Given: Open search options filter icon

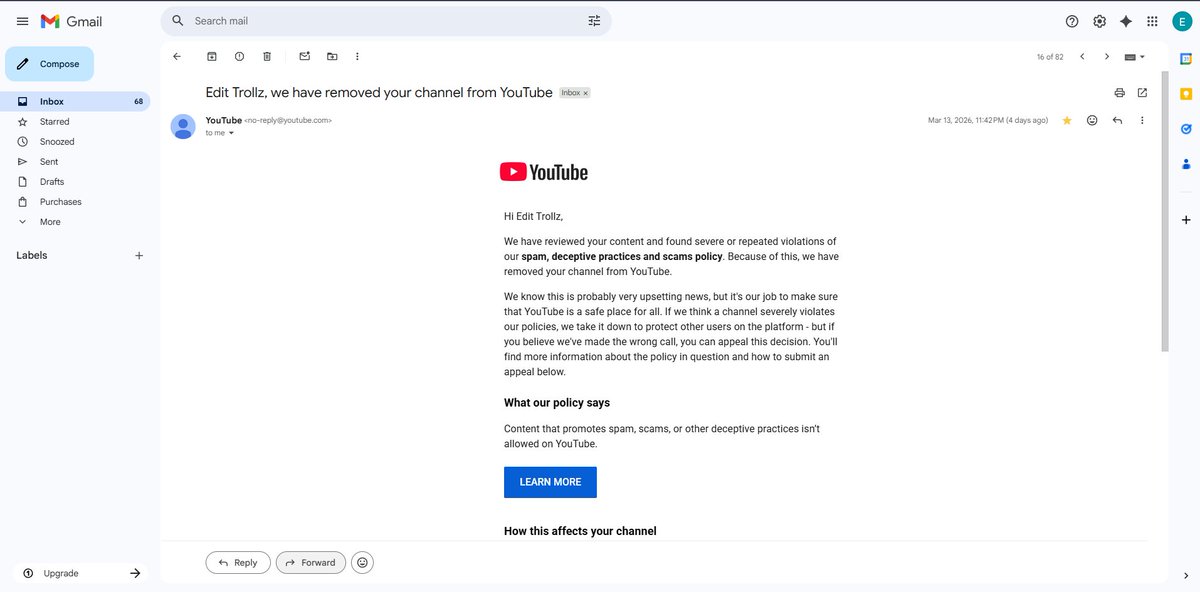Looking at the screenshot, I should tap(594, 21).
